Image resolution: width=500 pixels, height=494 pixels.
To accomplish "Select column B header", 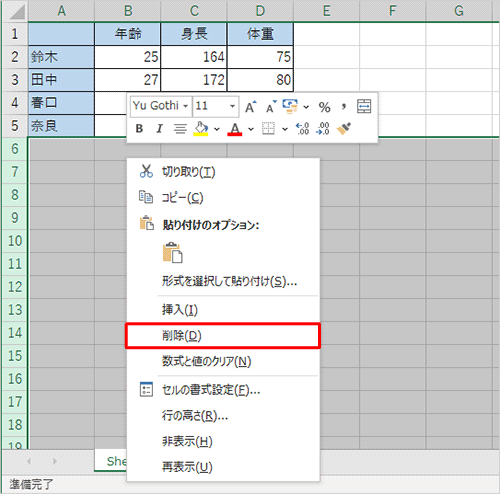I will 128,11.
